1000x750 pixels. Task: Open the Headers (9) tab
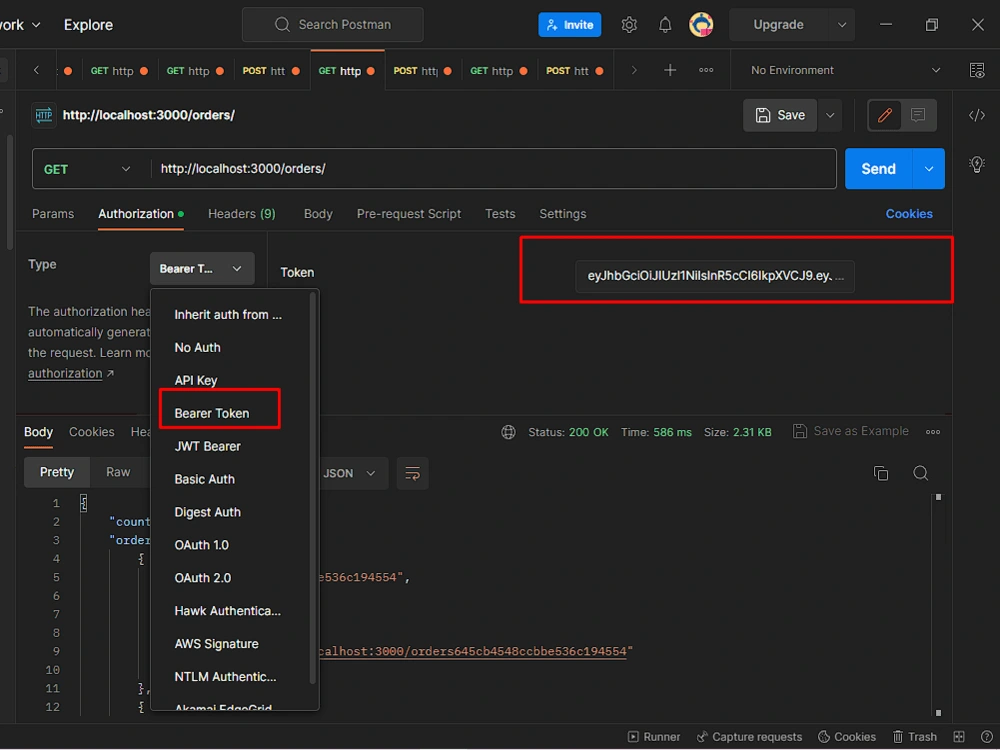click(x=242, y=214)
